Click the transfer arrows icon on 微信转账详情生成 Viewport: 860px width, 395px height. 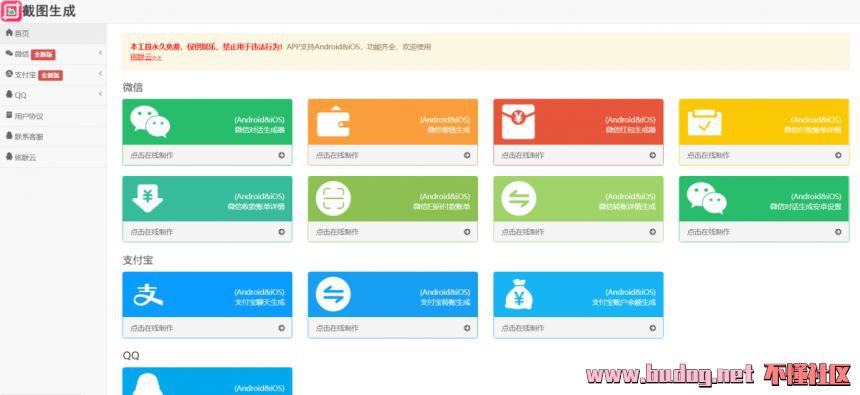pos(518,198)
